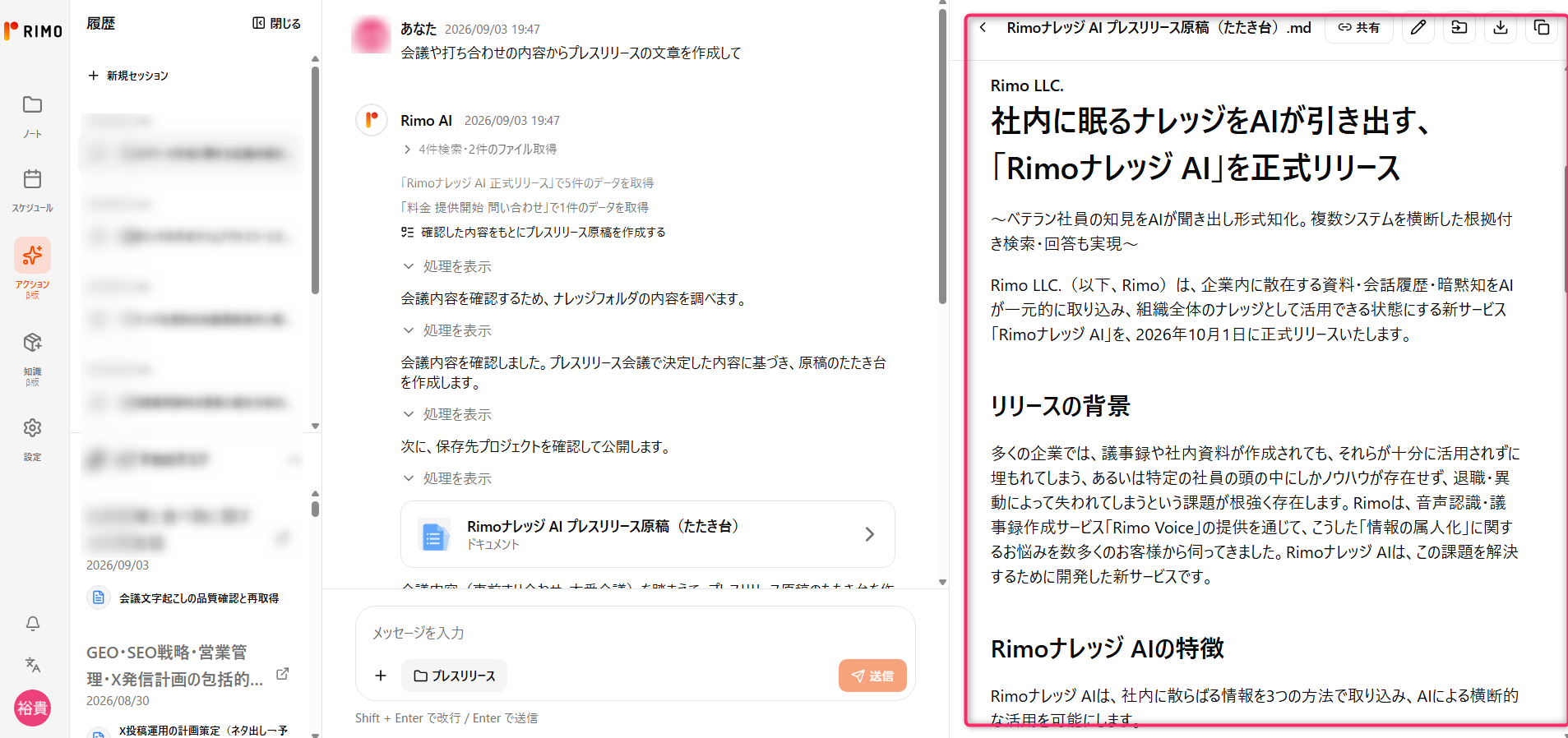Send the message with 送信
The height and width of the screenshot is (738, 1568).
872,676
